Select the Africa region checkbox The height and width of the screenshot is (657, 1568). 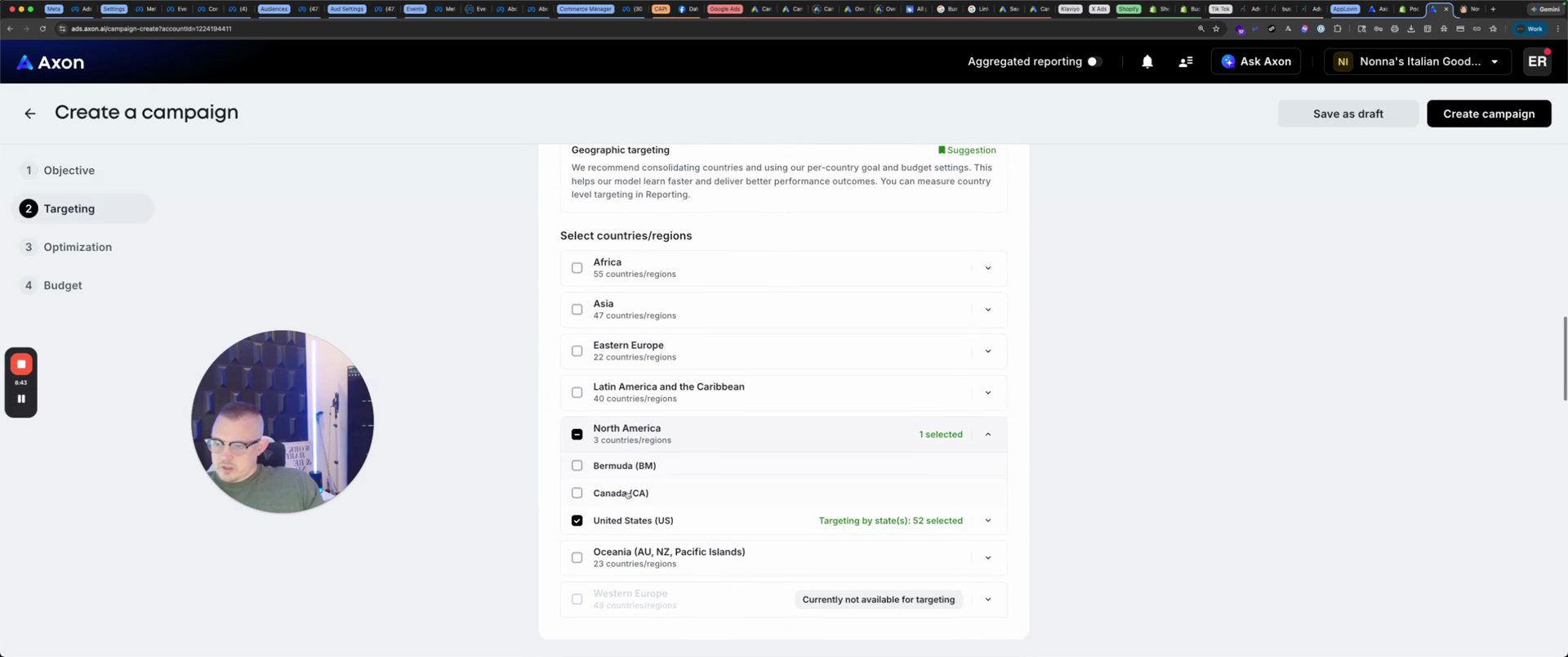(x=577, y=268)
